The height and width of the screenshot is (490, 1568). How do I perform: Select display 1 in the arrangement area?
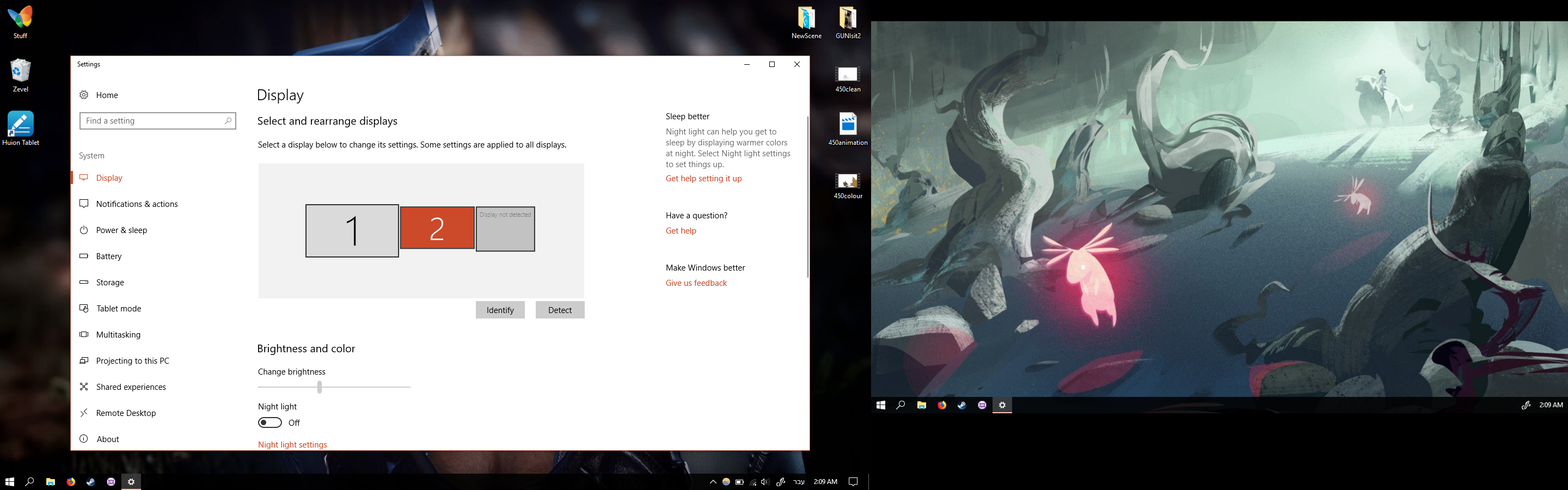click(352, 231)
